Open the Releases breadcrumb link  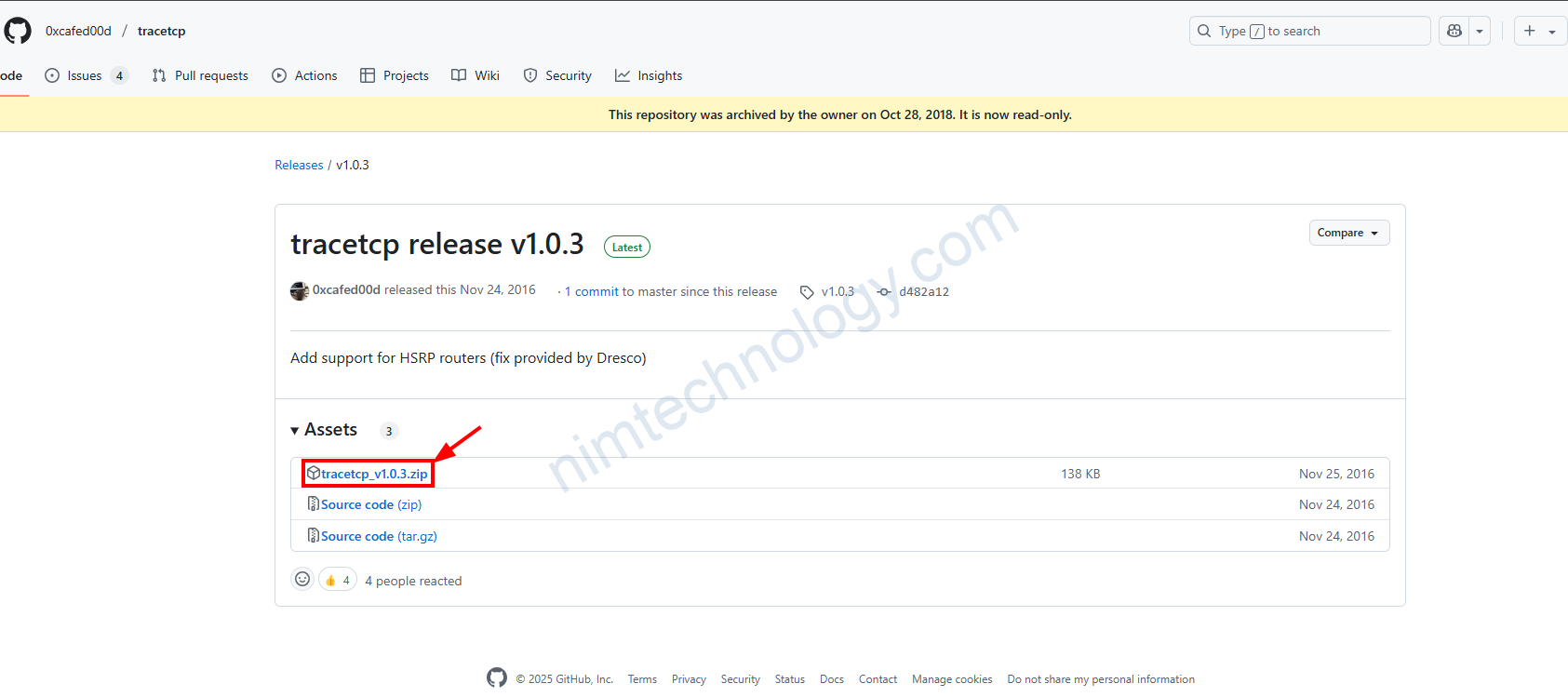[299, 165]
